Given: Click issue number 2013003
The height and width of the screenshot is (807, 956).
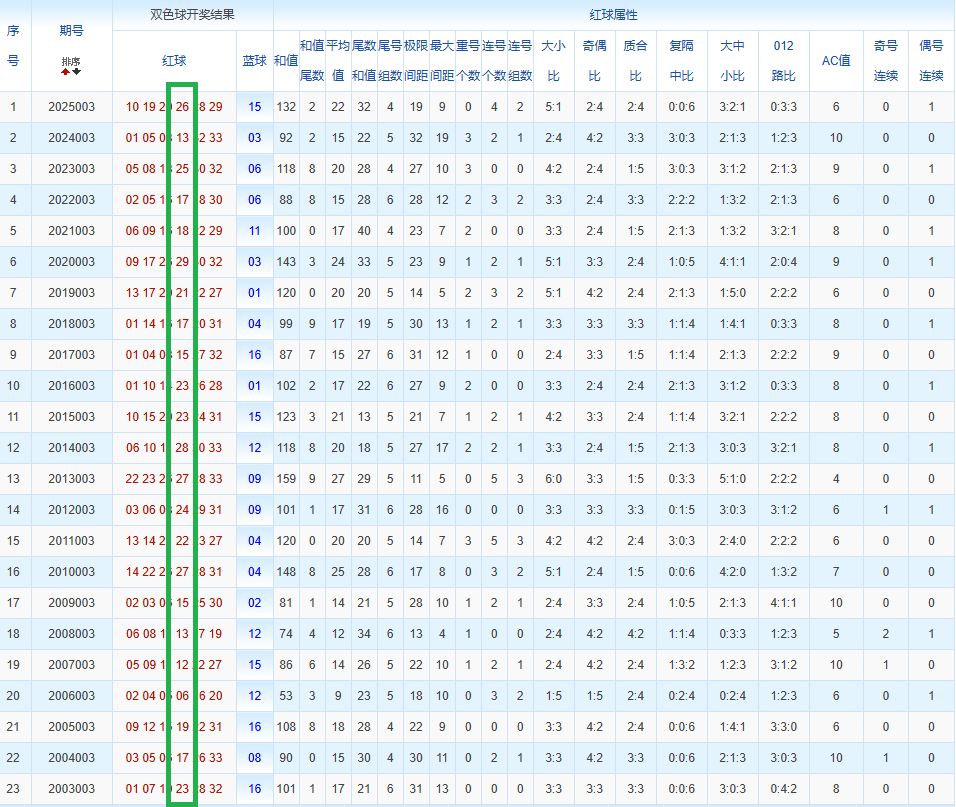Looking at the screenshot, I should [x=71, y=479].
